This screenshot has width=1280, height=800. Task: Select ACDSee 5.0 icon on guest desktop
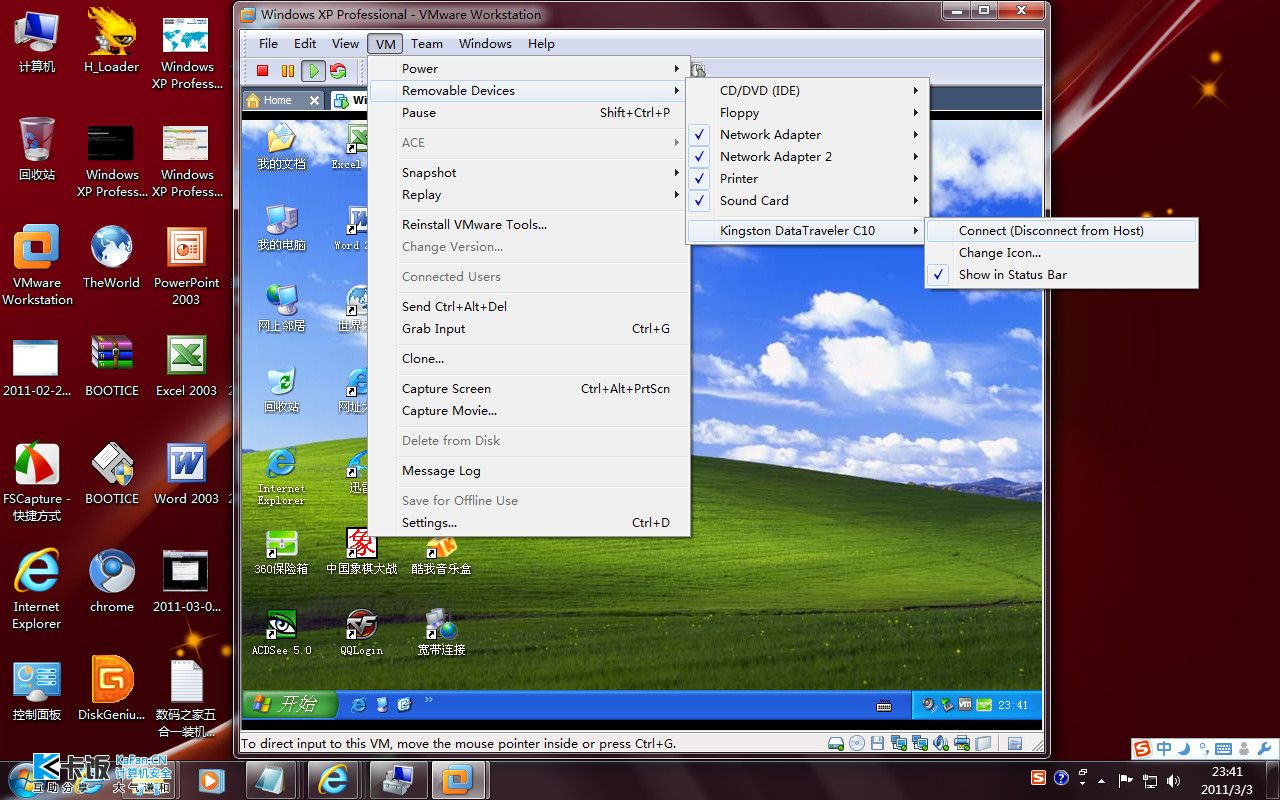pyautogui.click(x=281, y=633)
